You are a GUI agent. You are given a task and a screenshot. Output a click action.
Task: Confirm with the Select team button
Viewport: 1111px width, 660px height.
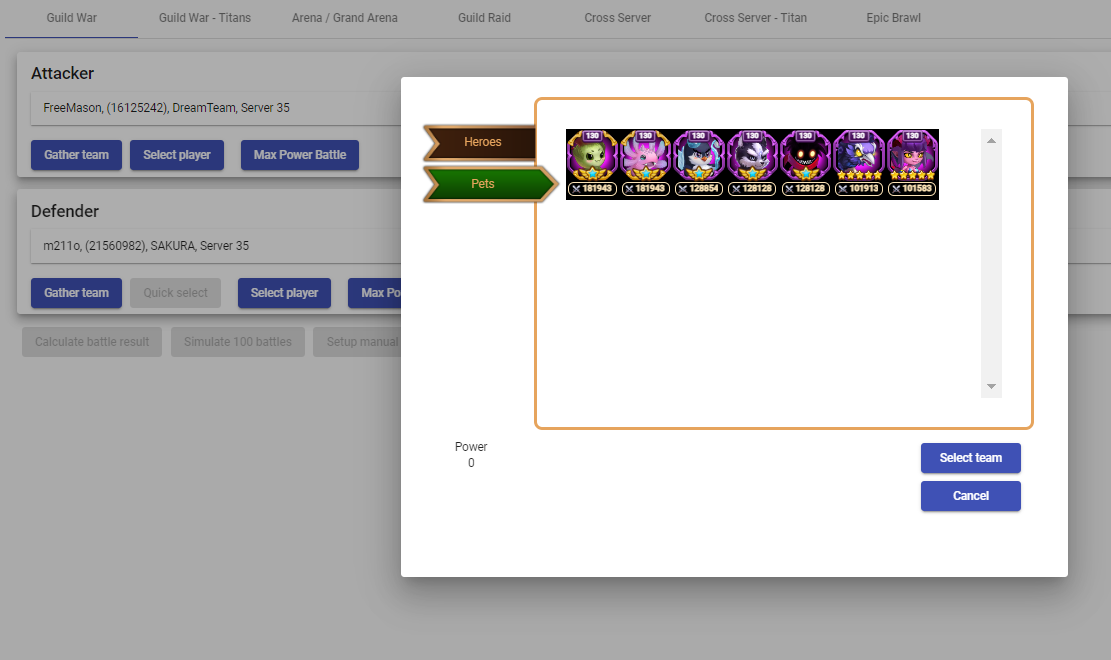click(971, 458)
